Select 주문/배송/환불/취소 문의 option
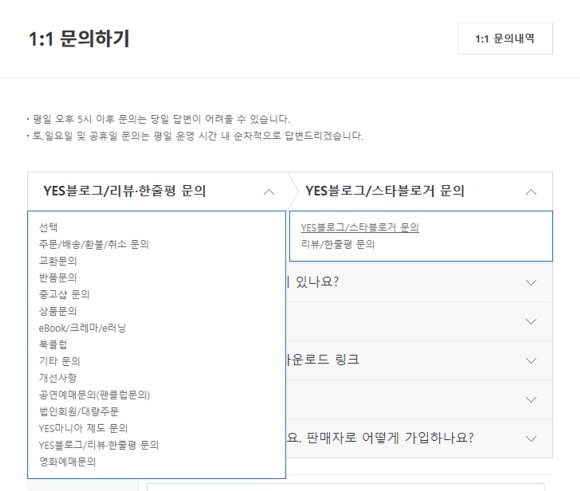Image resolution: width=580 pixels, height=491 pixels. coord(94,244)
